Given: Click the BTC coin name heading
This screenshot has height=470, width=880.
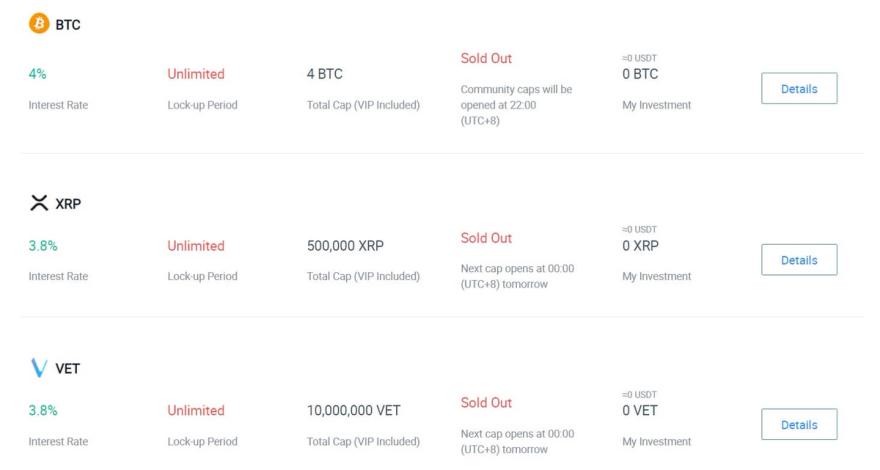Looking at the screenshot, I should click(x=67, y=26).
